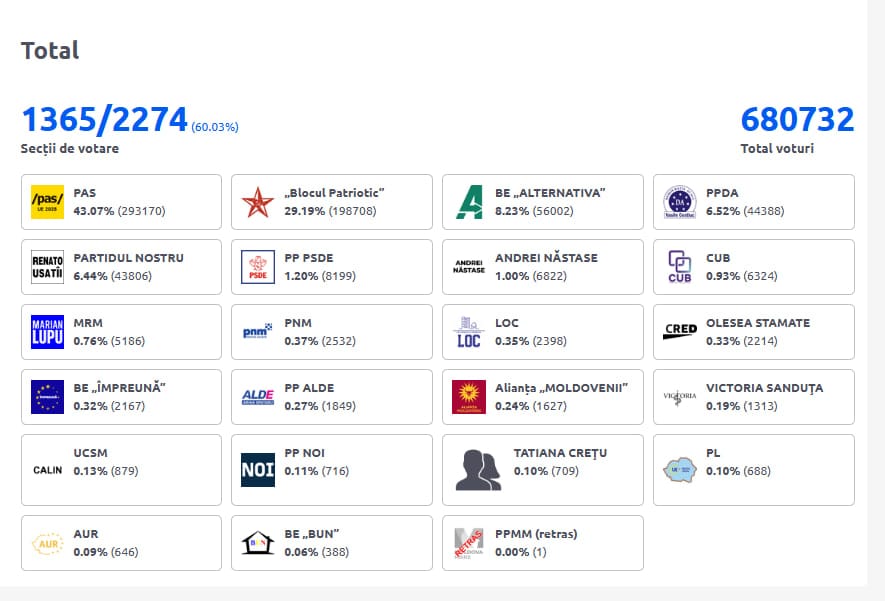This screenshot has height=601, width=885.
Task: Click the CUB result 0.93% (6324)
Action: (x=742, y=276)
